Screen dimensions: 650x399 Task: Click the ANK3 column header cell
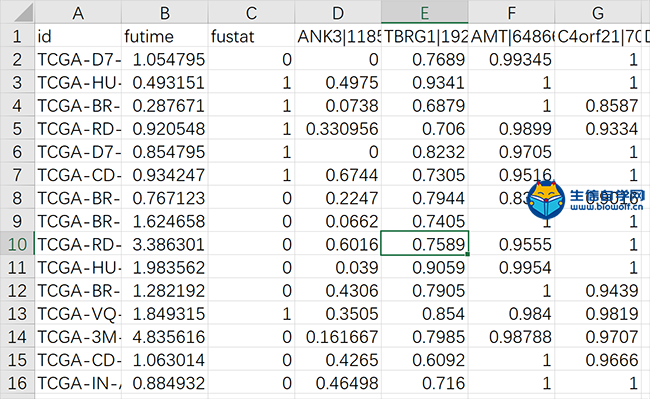coord(338,36)
